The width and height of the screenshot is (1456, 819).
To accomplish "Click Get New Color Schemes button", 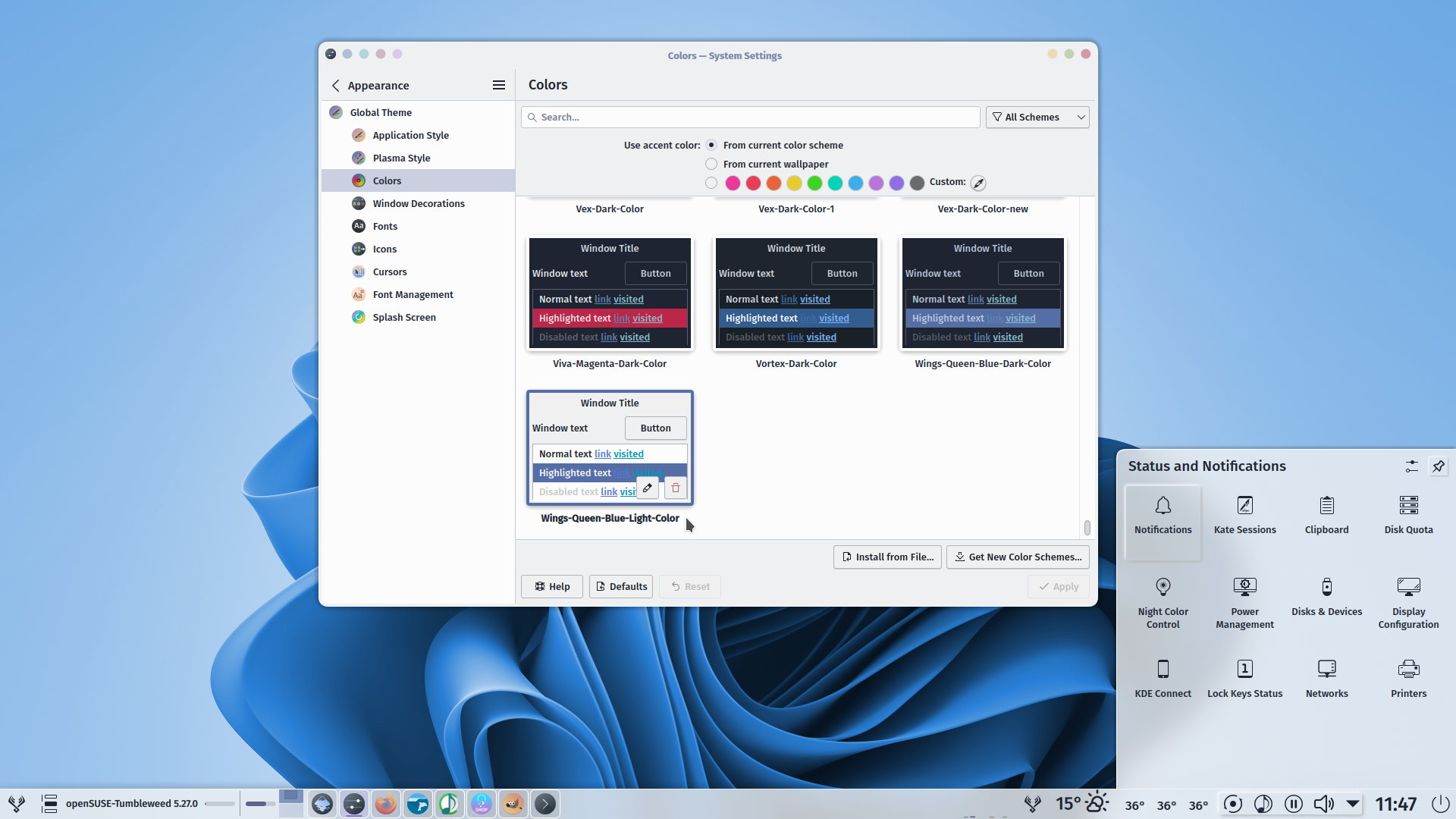I will [x=1018, y=557].
